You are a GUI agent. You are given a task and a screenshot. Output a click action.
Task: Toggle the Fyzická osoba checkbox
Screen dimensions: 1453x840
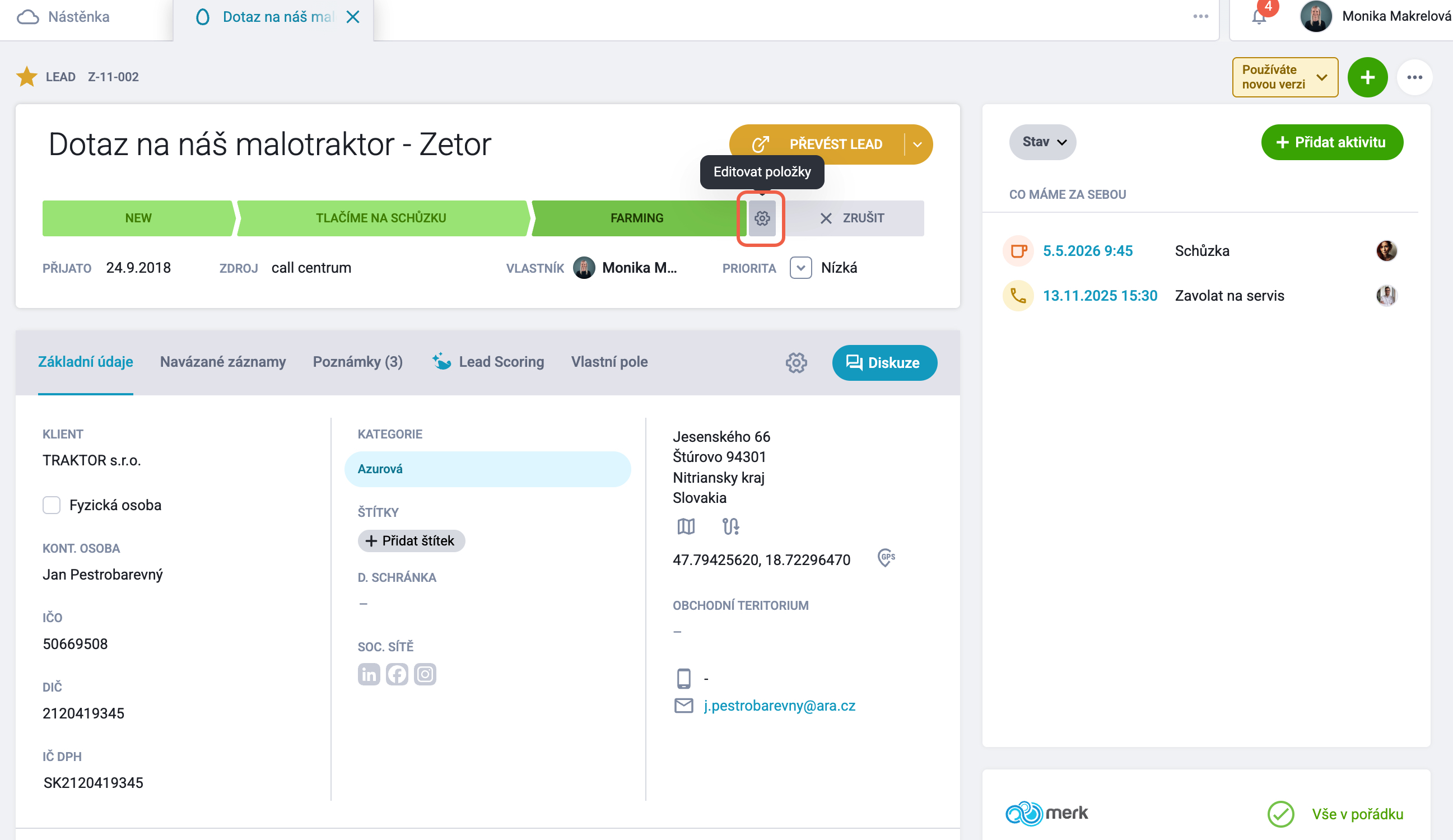(52, 506)
